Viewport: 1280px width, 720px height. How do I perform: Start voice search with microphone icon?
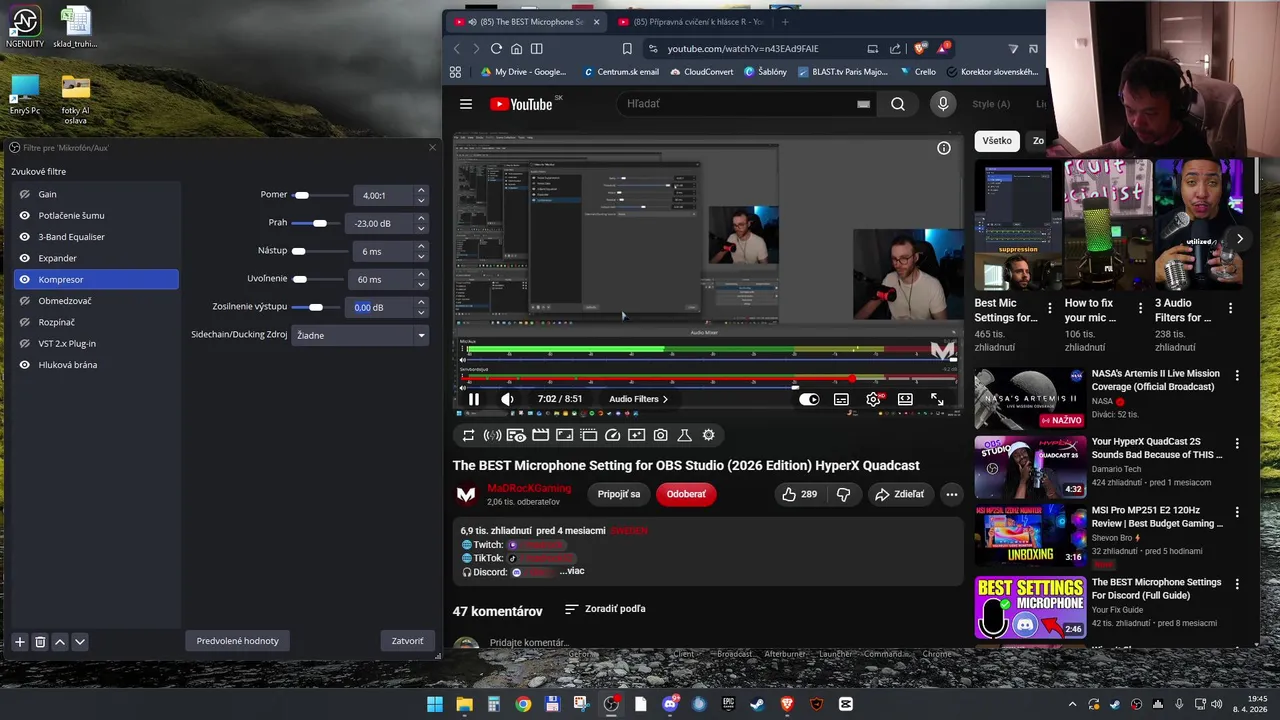(942, 104)
